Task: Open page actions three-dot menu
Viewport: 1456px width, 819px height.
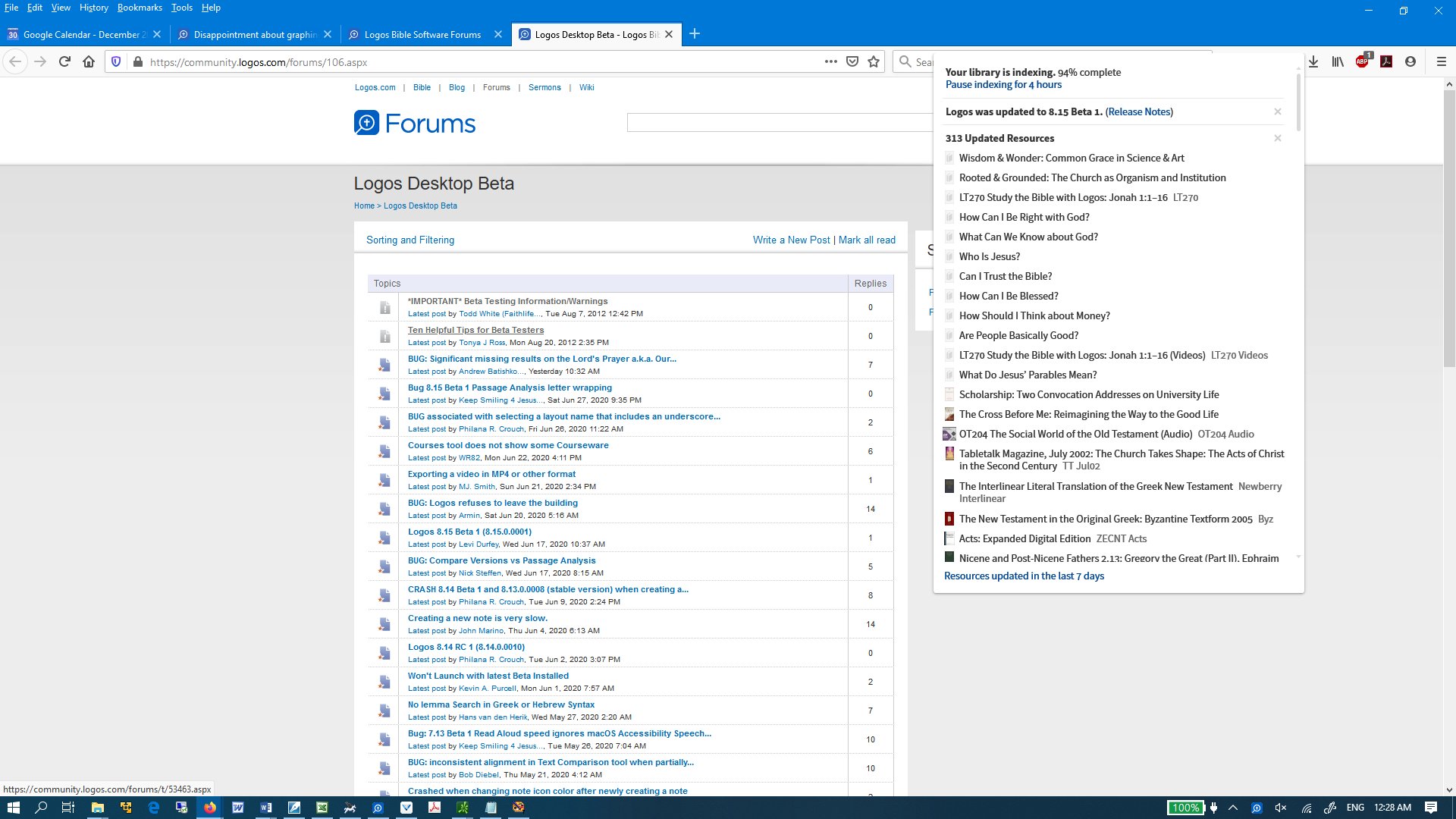Action: [x=831, y=61]
